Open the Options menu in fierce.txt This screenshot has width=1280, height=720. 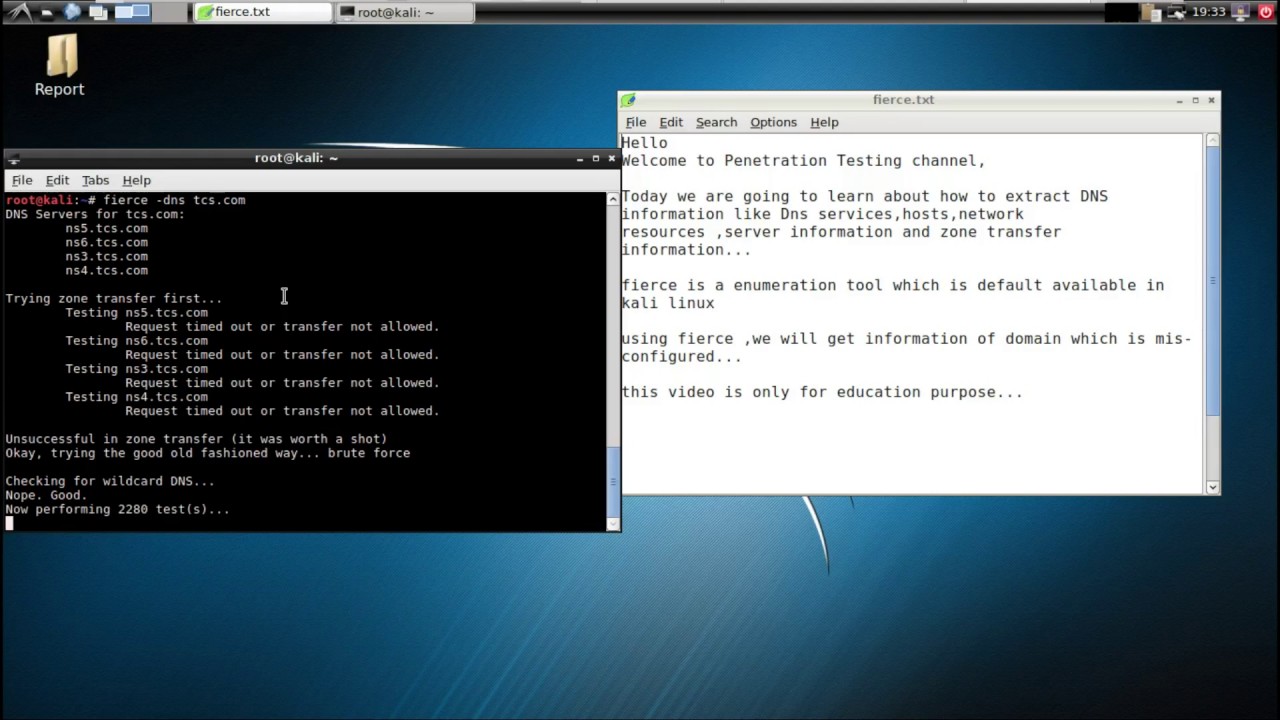773,122
